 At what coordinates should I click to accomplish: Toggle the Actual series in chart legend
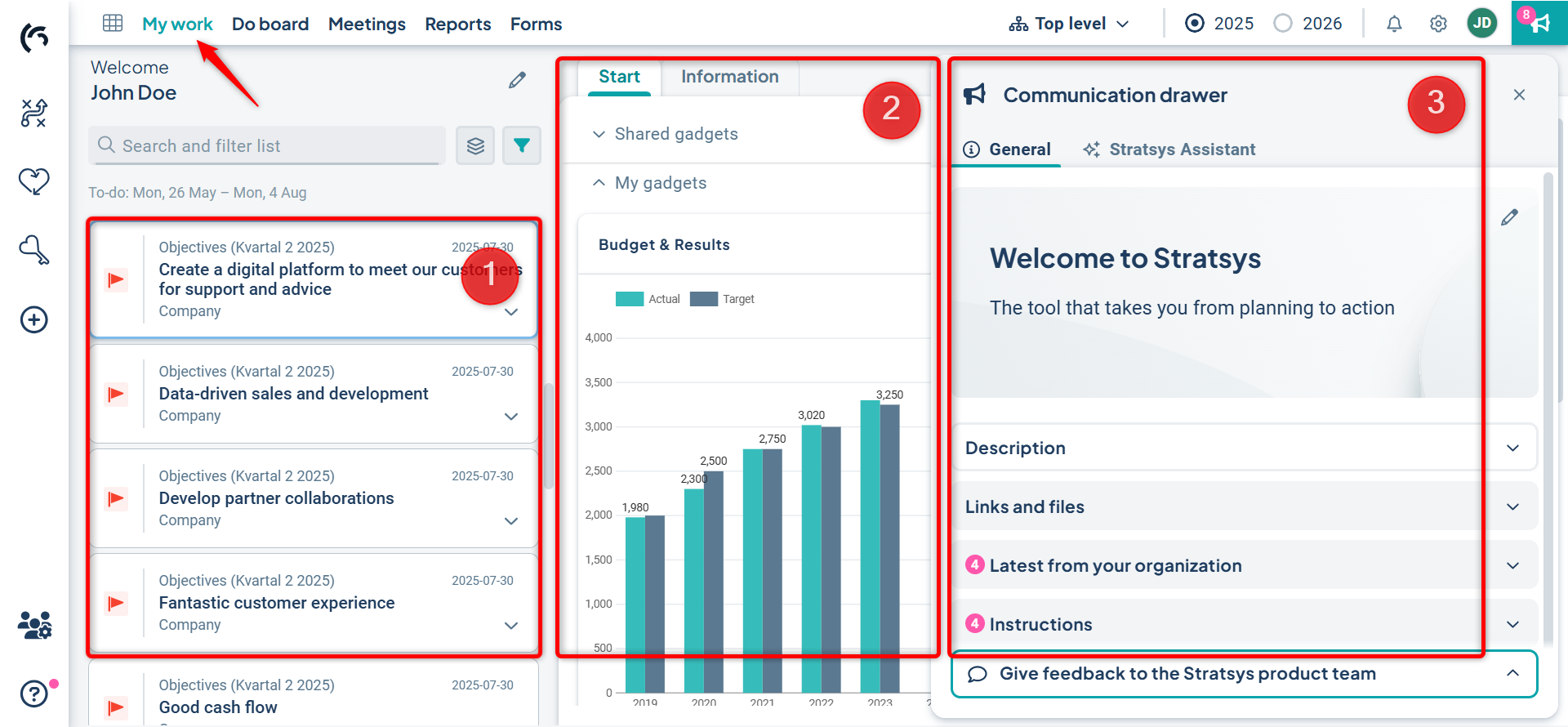point(647,299)
